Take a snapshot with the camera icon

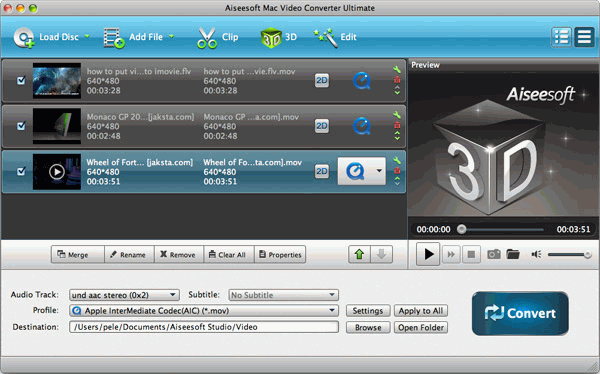[494, 254]
